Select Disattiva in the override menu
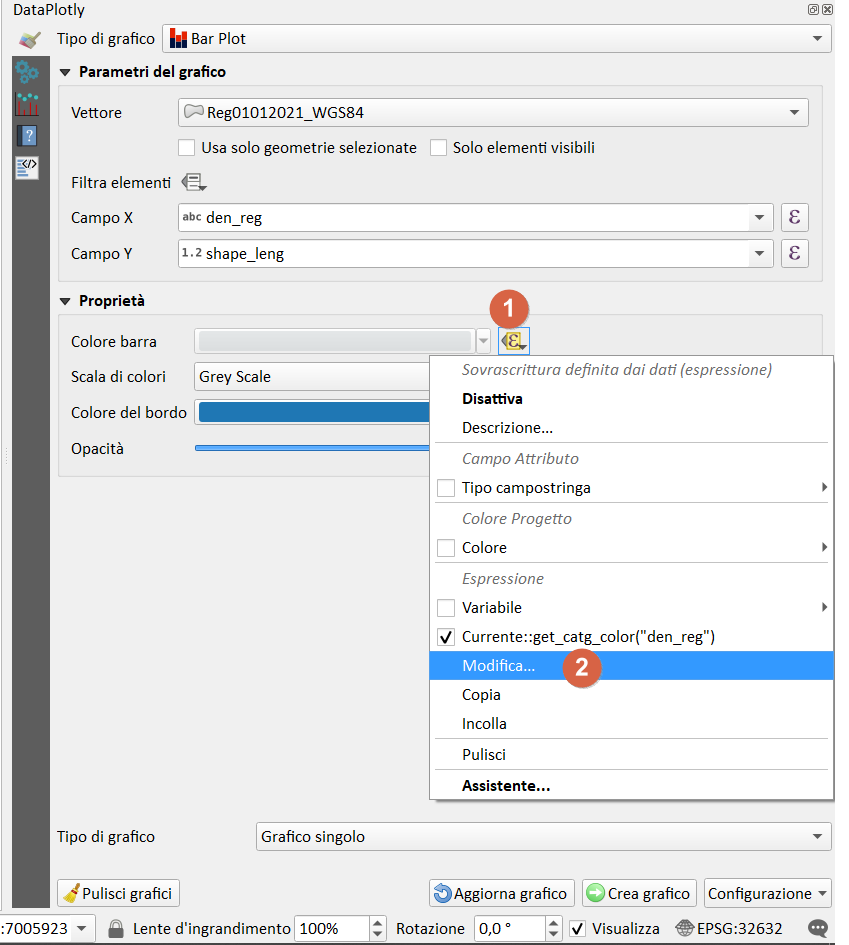Viewport: 849px width, 945px height. coord(492,398)
